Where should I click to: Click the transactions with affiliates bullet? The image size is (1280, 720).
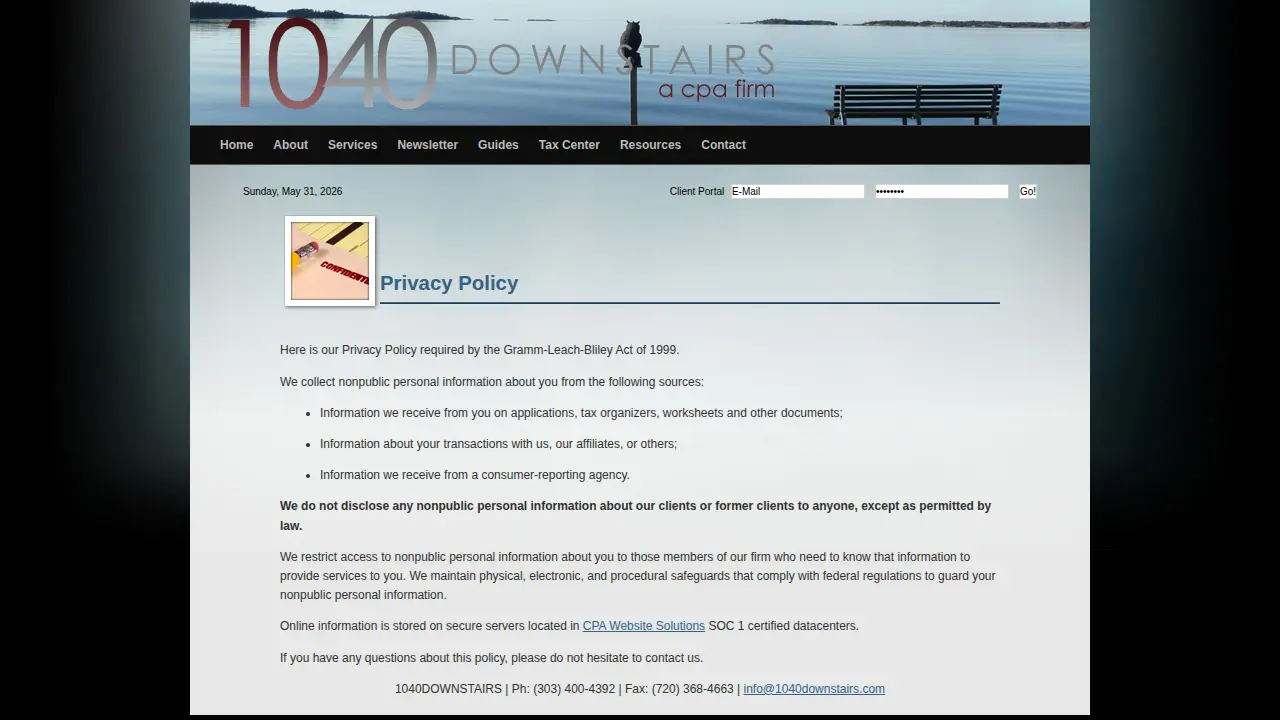tap(498, 444)
